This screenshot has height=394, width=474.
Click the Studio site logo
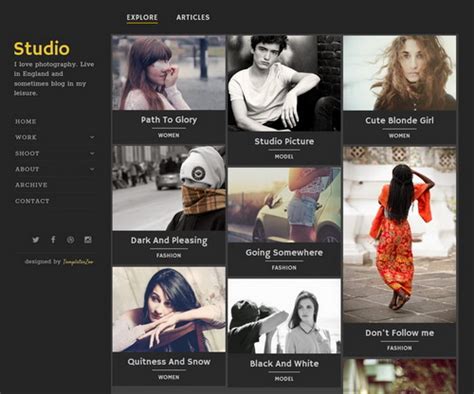(x=42, y=49)
